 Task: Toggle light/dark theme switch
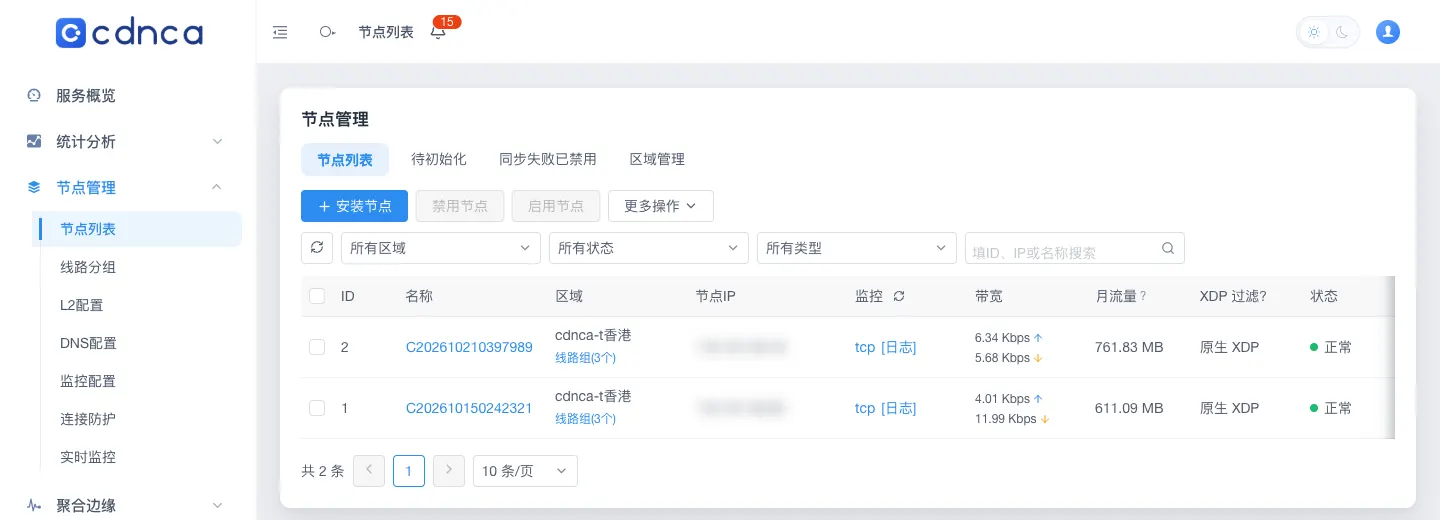point(1328,32)
